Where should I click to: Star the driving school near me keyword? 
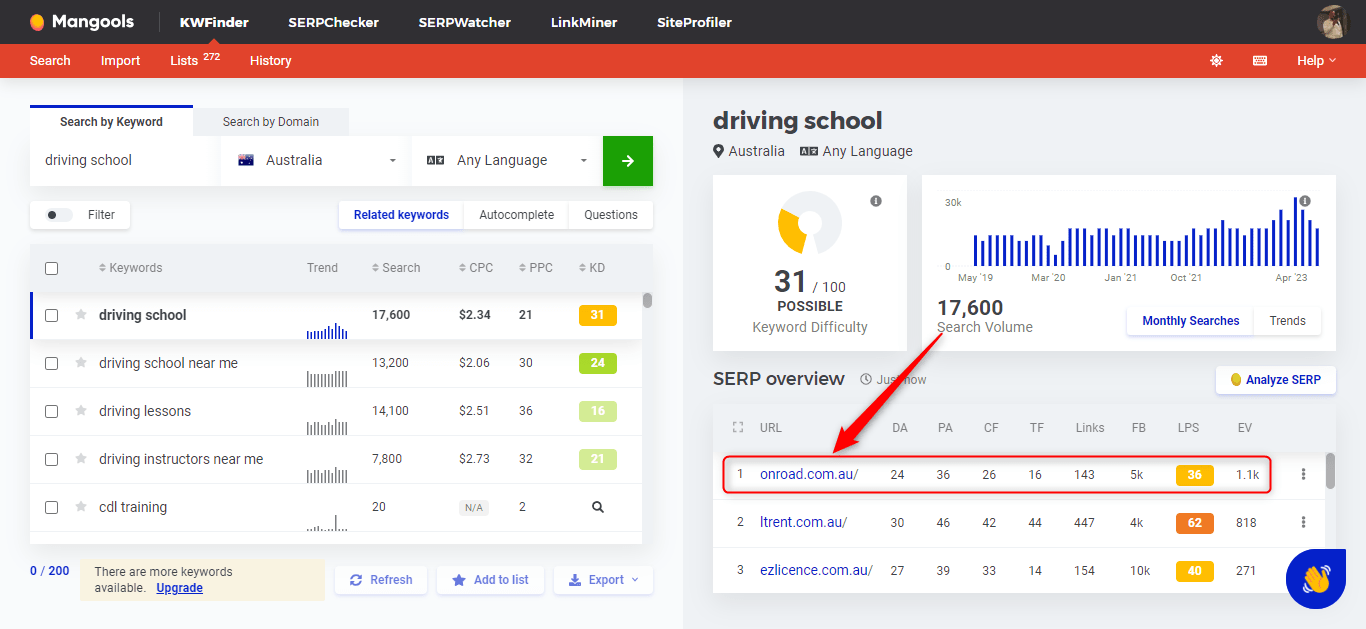pos(81,363)
